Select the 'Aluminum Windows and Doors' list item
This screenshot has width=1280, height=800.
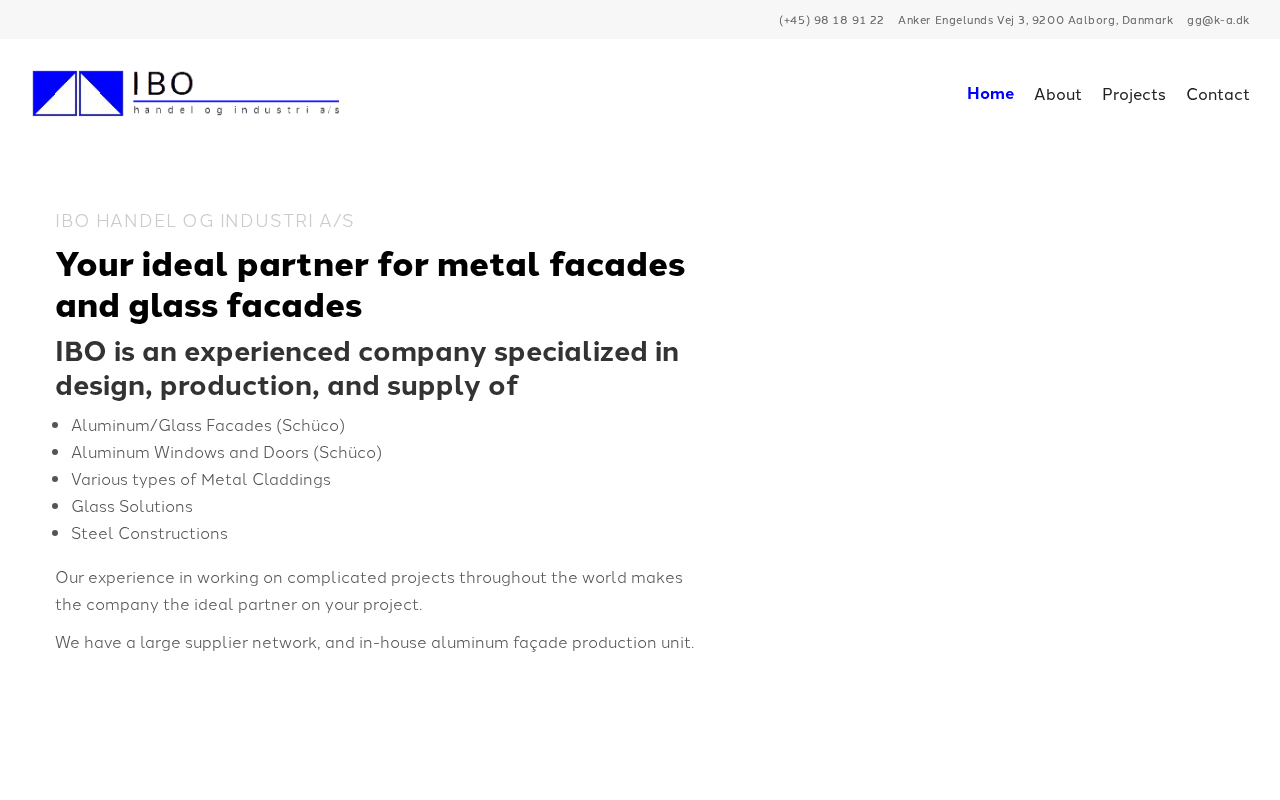pos(226,452)
